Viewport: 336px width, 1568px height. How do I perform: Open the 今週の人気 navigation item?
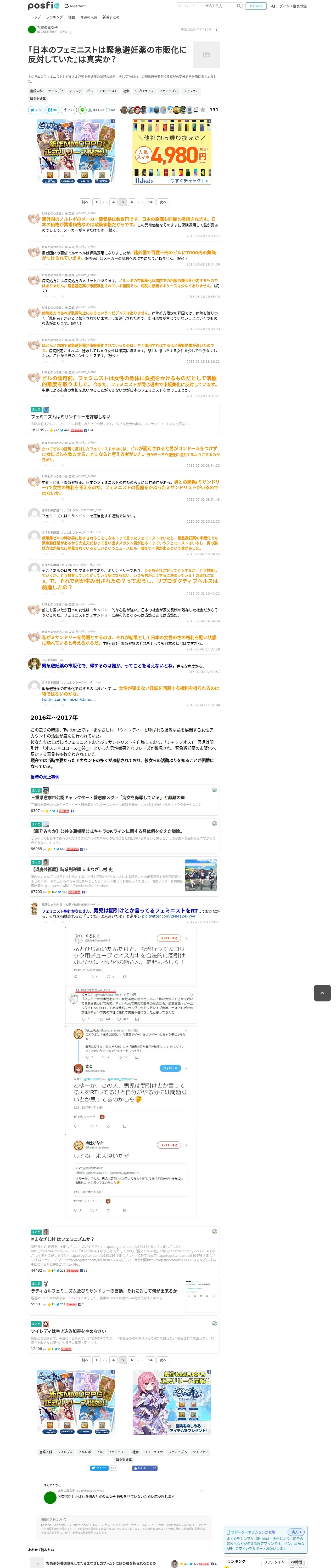pos(89,17)
